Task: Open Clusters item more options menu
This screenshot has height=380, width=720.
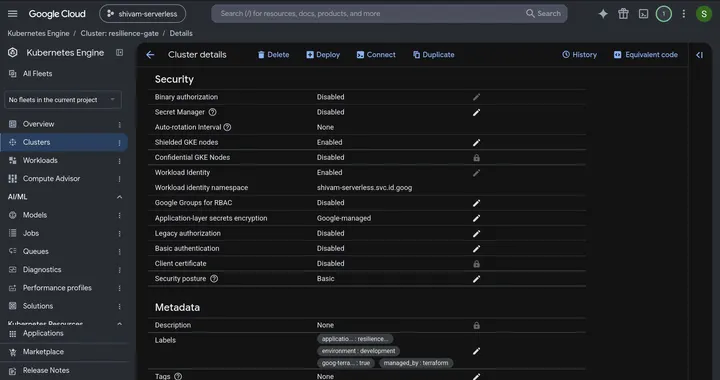Action: pyautogui.click(x=119, y=143)
